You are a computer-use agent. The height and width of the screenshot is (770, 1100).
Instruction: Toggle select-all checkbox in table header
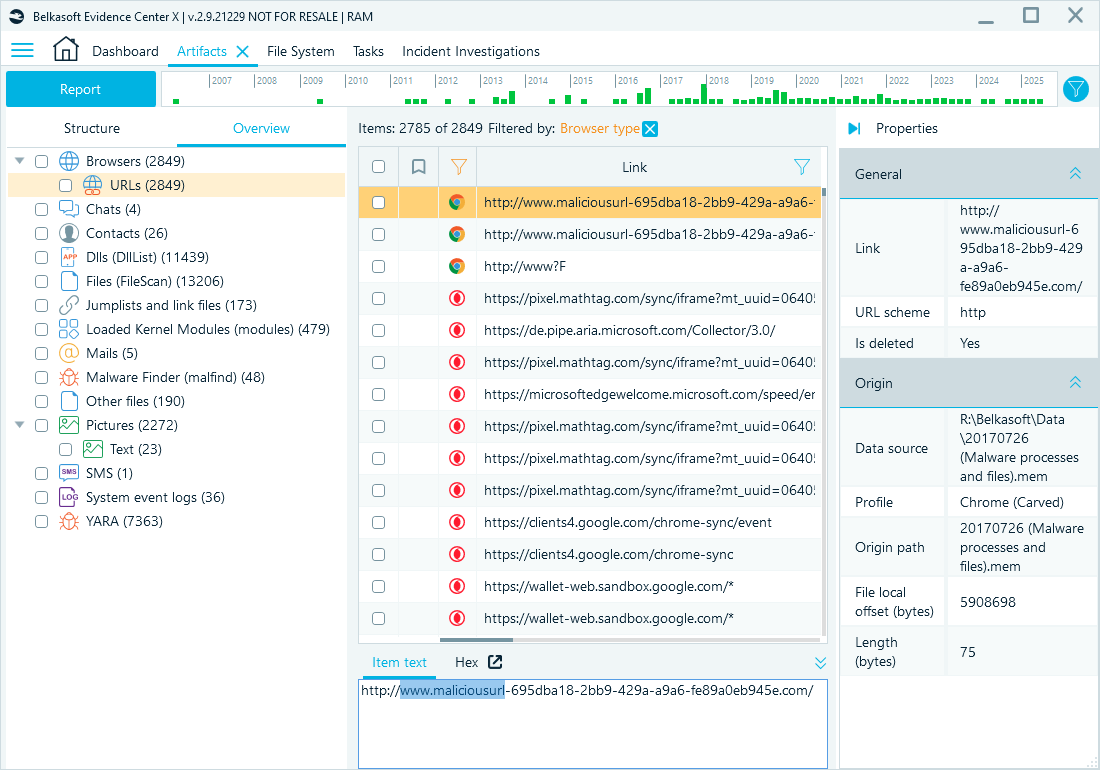tap(378, 167)
